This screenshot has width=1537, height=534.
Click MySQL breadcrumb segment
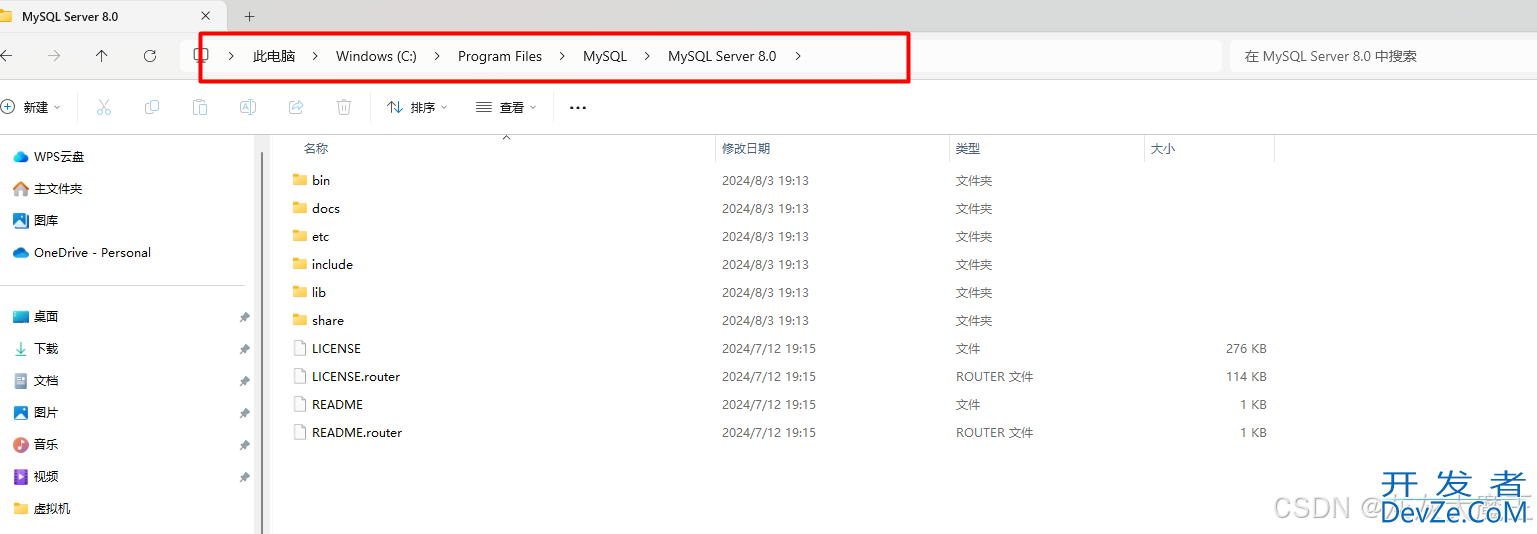(x=605, y=56)
